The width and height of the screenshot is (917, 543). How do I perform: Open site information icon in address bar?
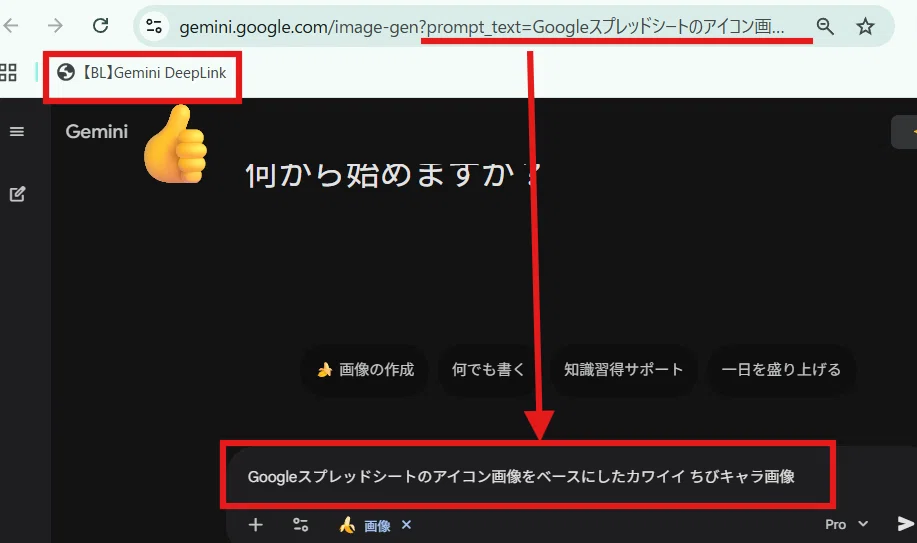click(154, 26)
